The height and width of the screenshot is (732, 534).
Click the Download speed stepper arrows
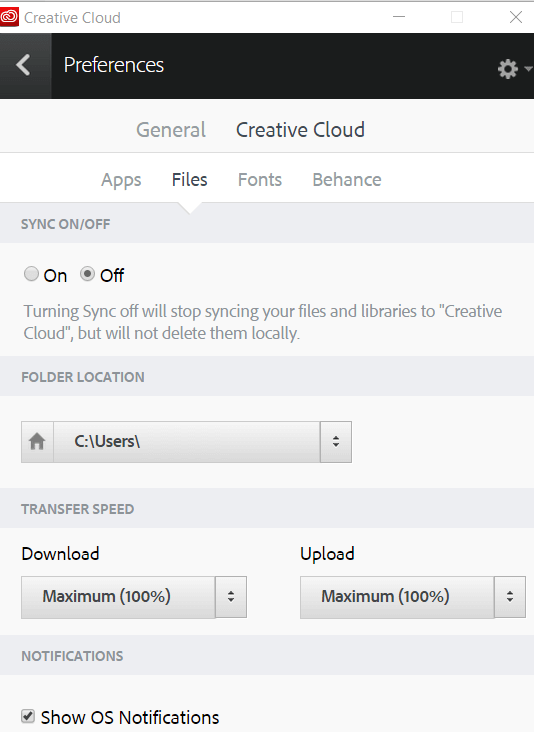(231, 597)
